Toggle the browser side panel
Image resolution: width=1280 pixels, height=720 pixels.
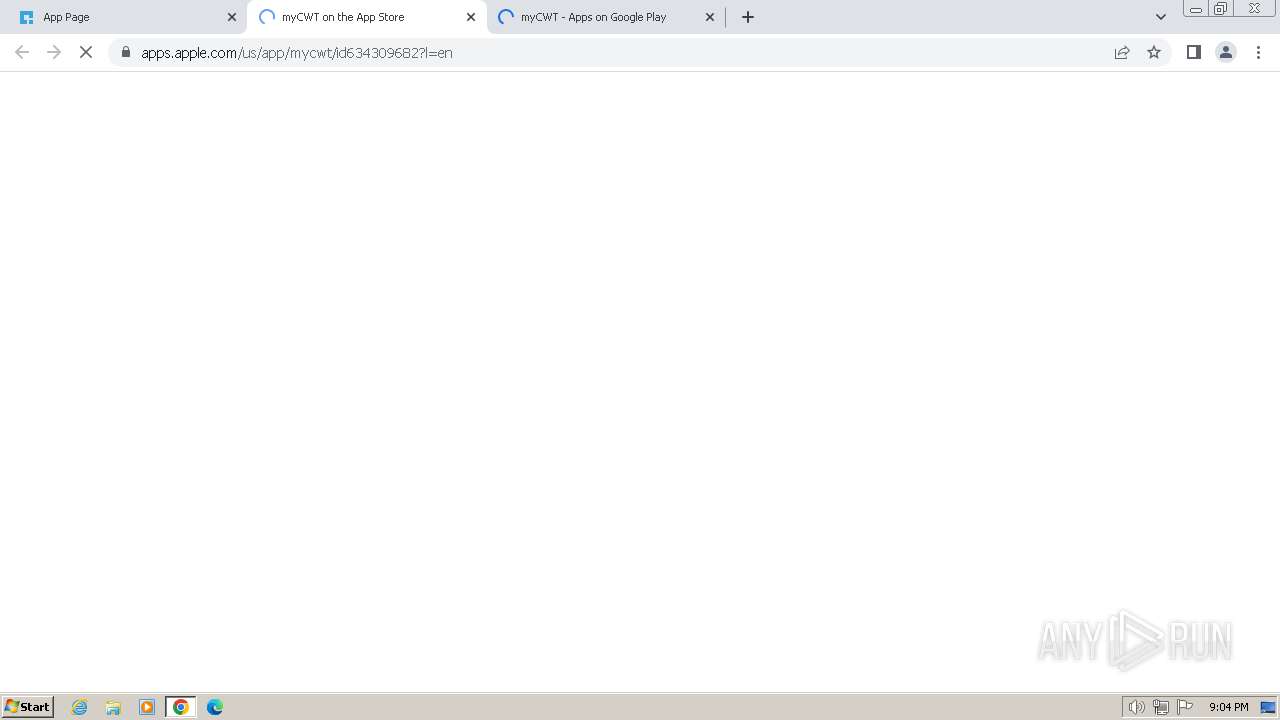coord(1194,52)
